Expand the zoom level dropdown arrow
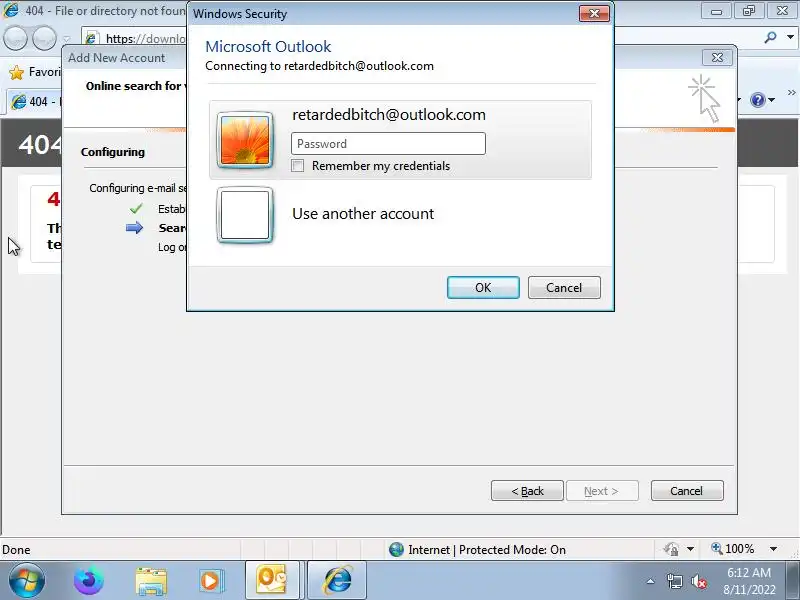 [x=773, y=549]
